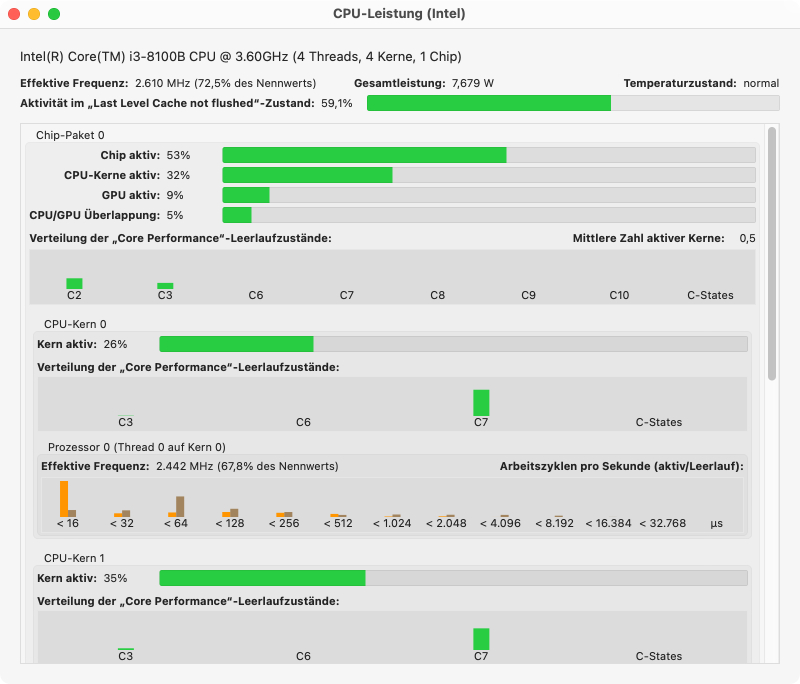Click the < 128 duty cycle label

(x=230, y=523)
